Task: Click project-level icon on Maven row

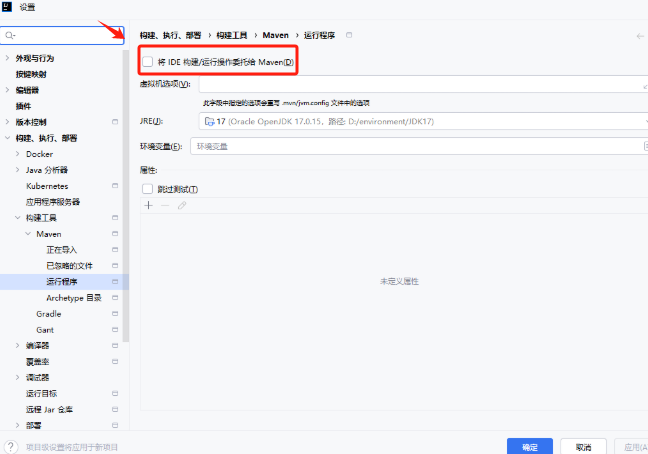Action: click(115, 234)
